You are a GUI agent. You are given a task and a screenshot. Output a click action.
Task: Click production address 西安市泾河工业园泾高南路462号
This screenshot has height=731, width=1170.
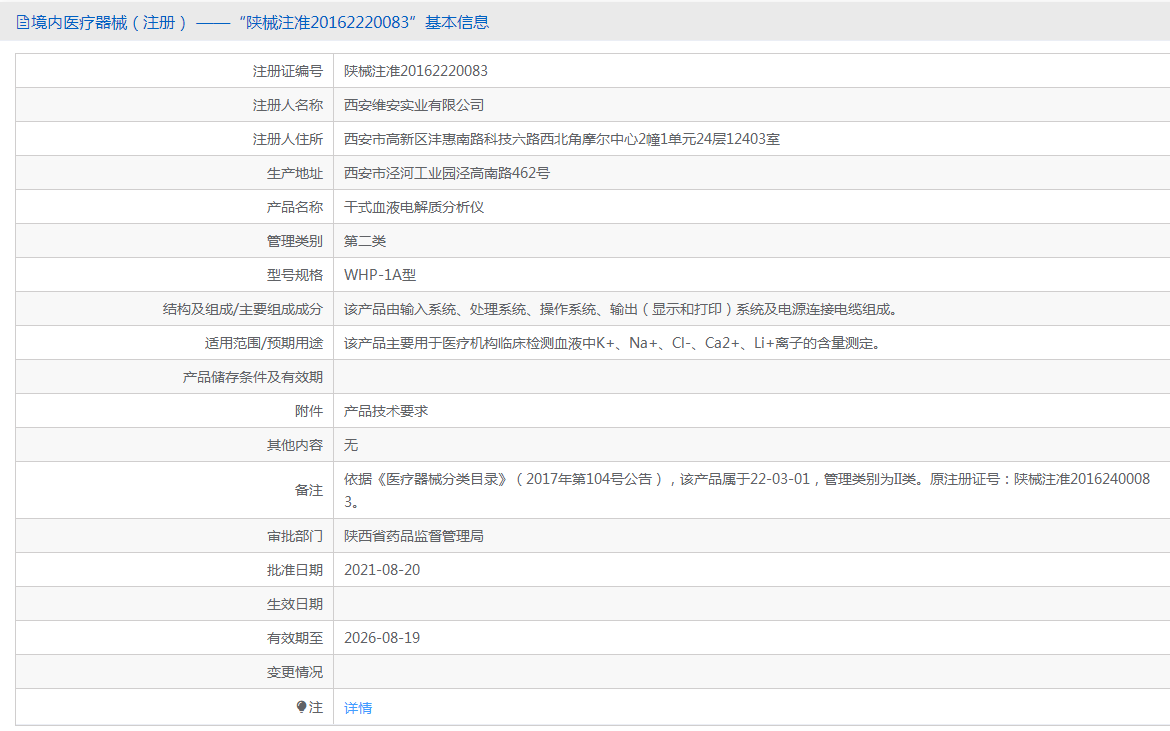pyautogui.click(x=447, y=173)
